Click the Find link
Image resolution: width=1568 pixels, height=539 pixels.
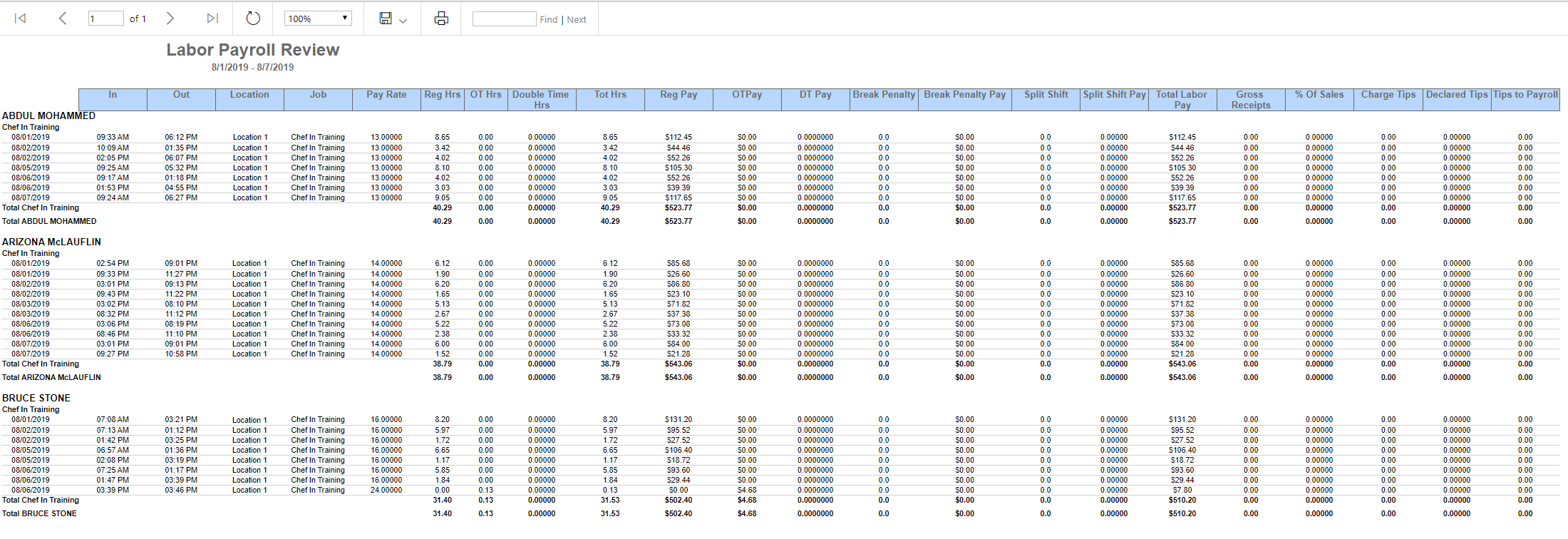(549, 19)
